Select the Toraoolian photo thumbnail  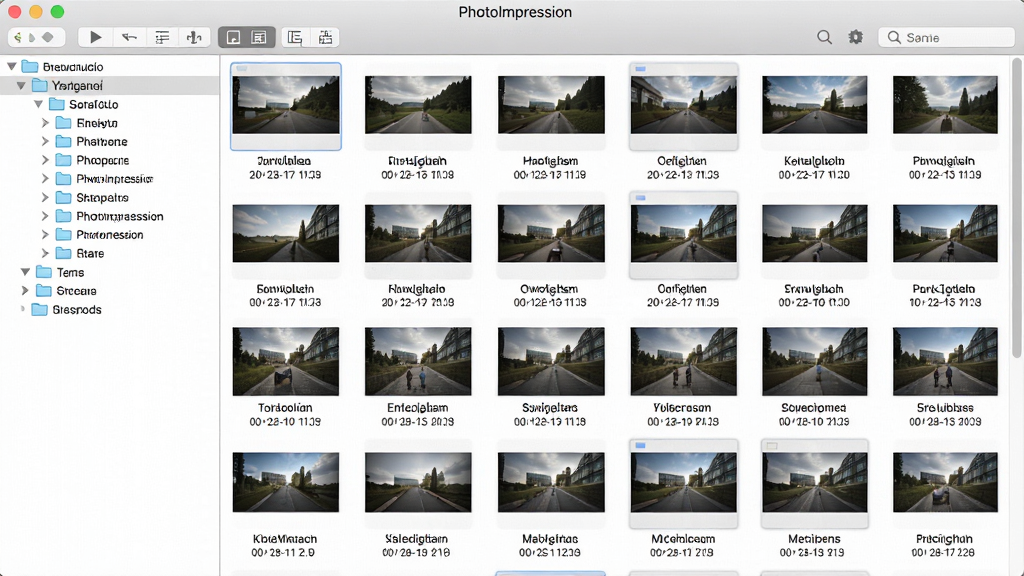(x=285, y=361)
